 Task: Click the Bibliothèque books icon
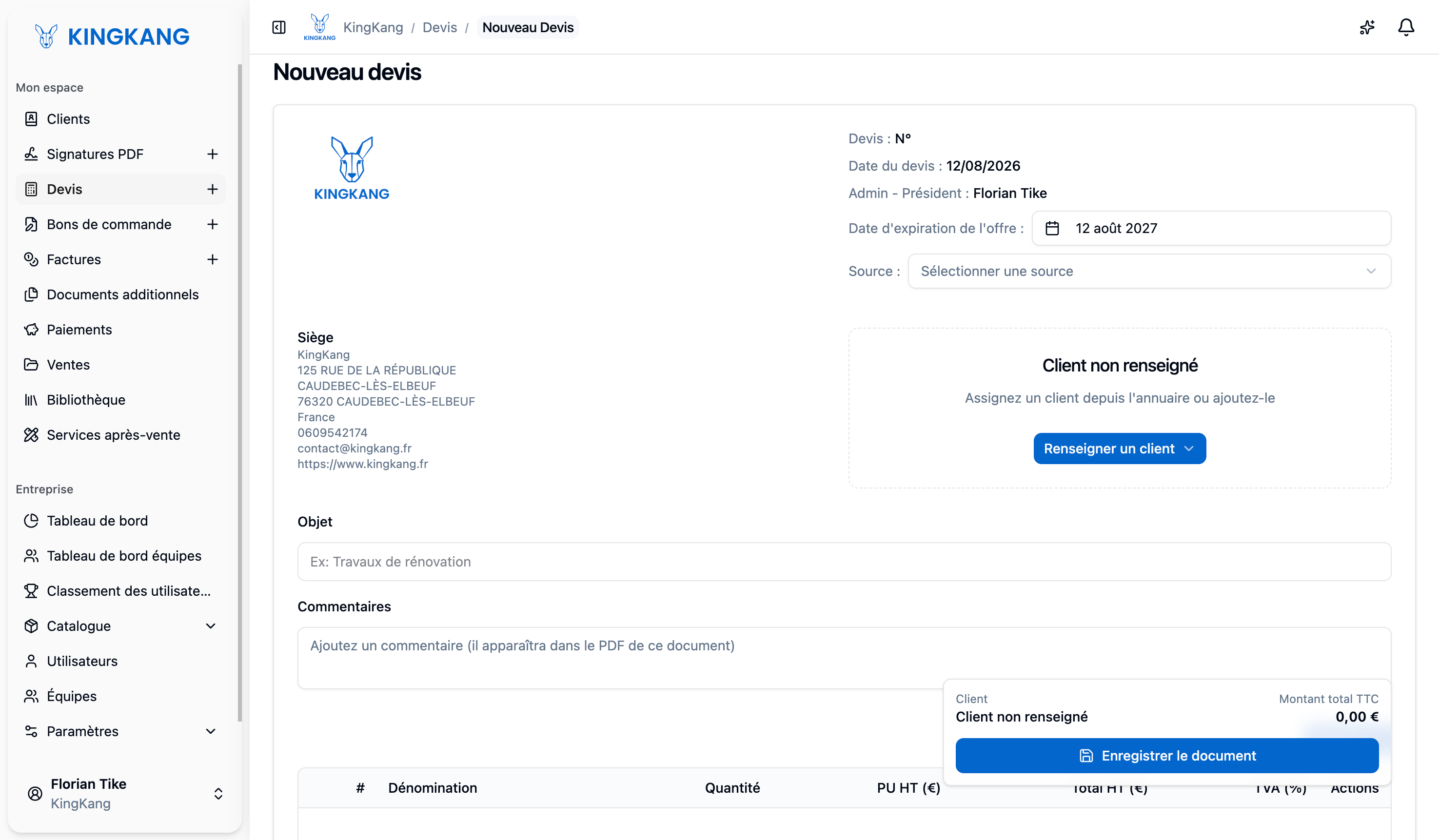[31, 400]
